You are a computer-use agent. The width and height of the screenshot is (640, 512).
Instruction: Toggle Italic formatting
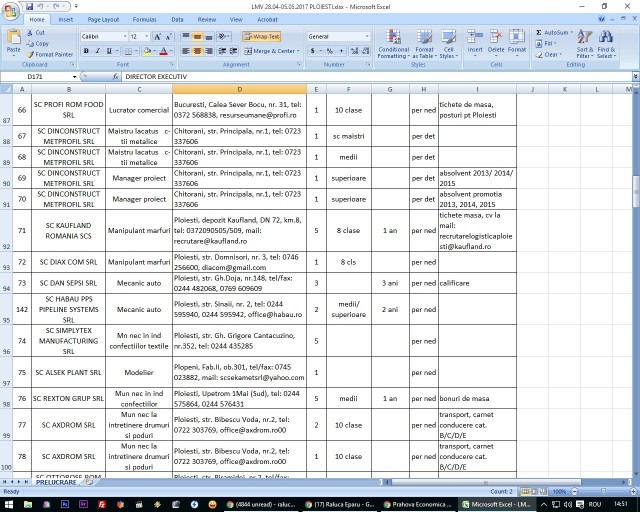pyautogui.click(x=98, y=51)
